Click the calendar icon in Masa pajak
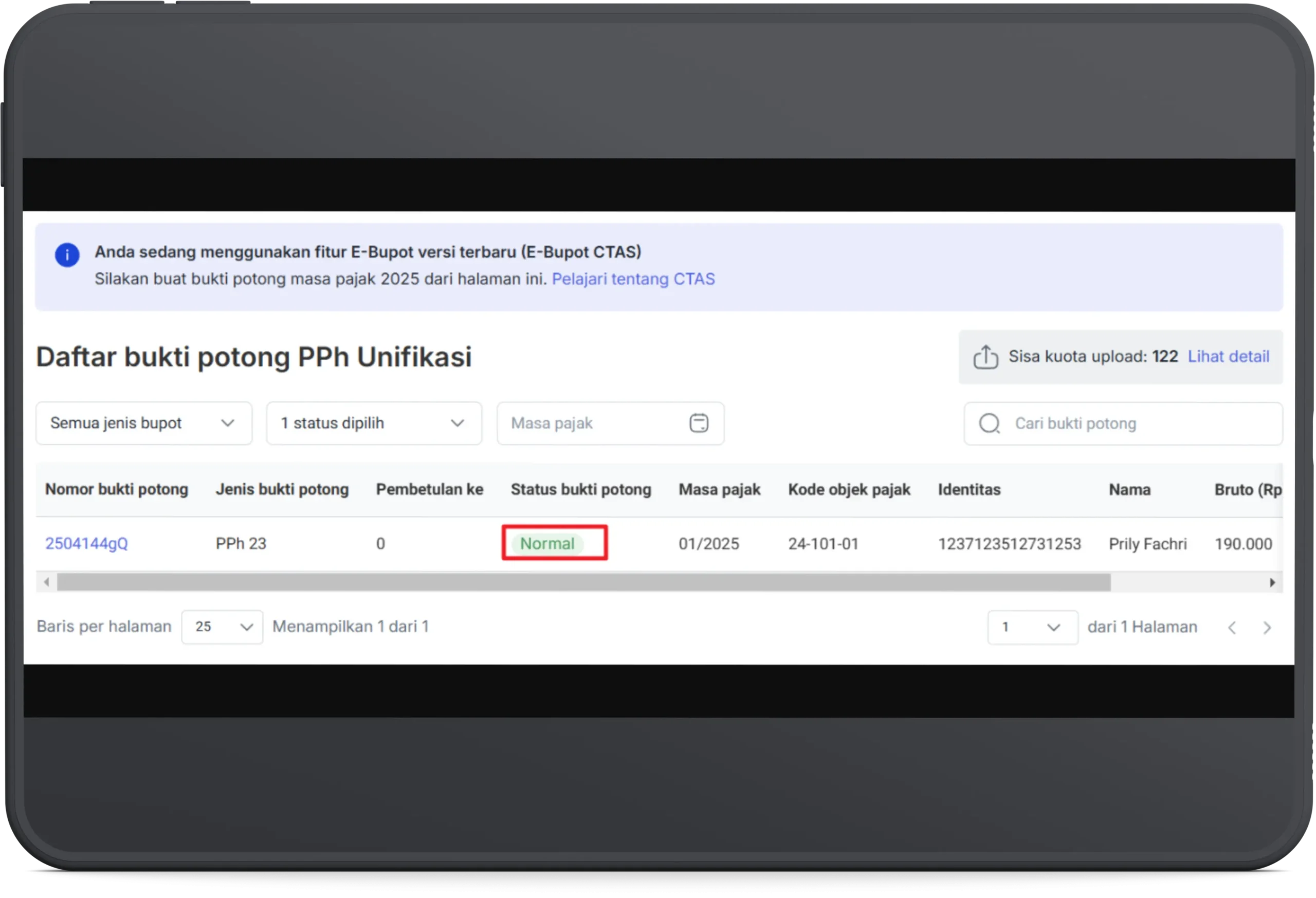The image size is (1316, 898). [699, 424]
